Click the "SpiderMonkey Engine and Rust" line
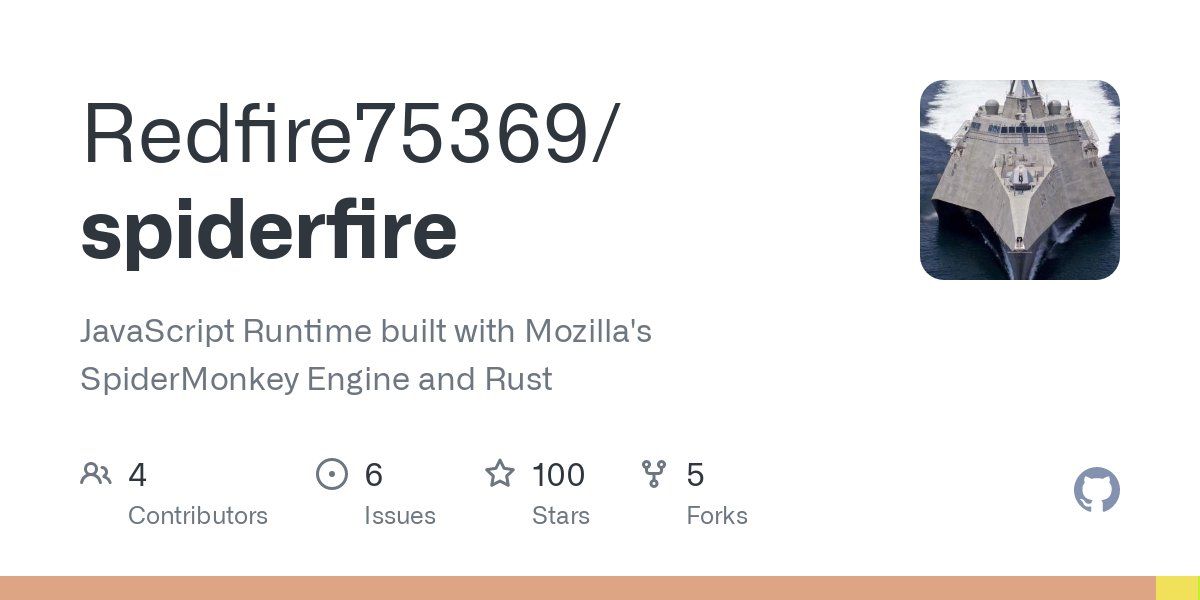Screen dimensions: 1200x600 pos(316,380)
